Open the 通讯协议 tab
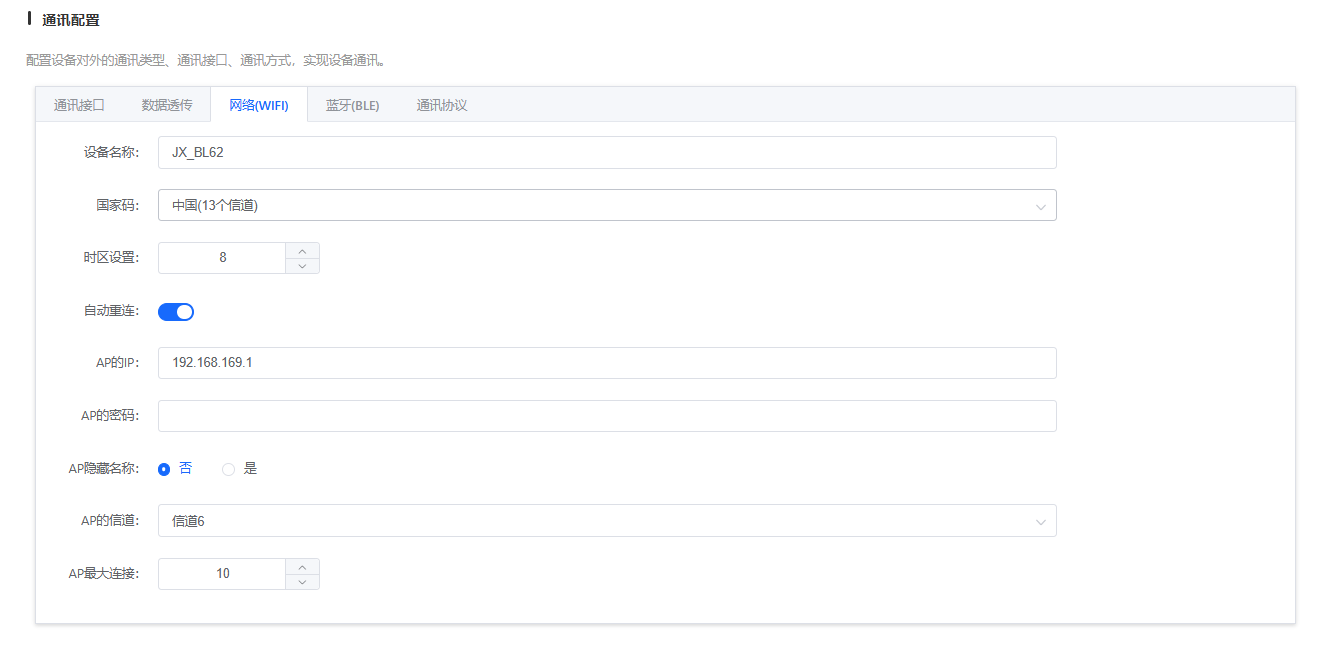The width and height of the screenshot is (1344, 646). pyautogui.click(x=442, y=105)
